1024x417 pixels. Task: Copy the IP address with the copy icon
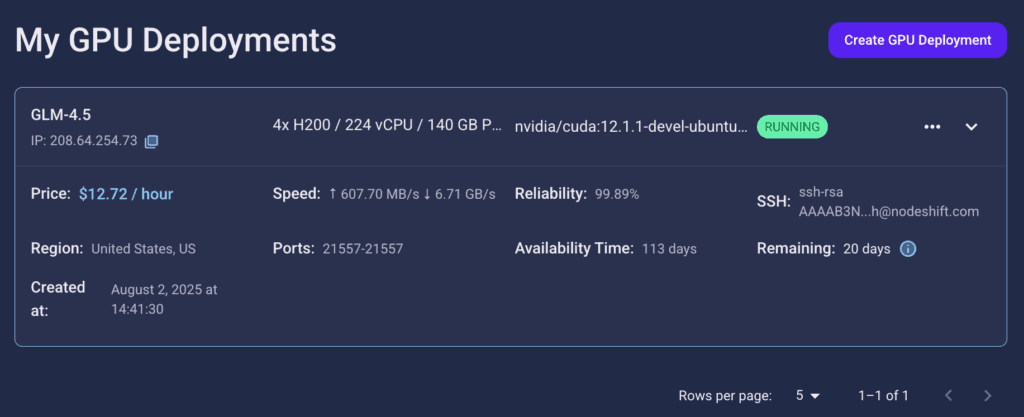point(151,141)
